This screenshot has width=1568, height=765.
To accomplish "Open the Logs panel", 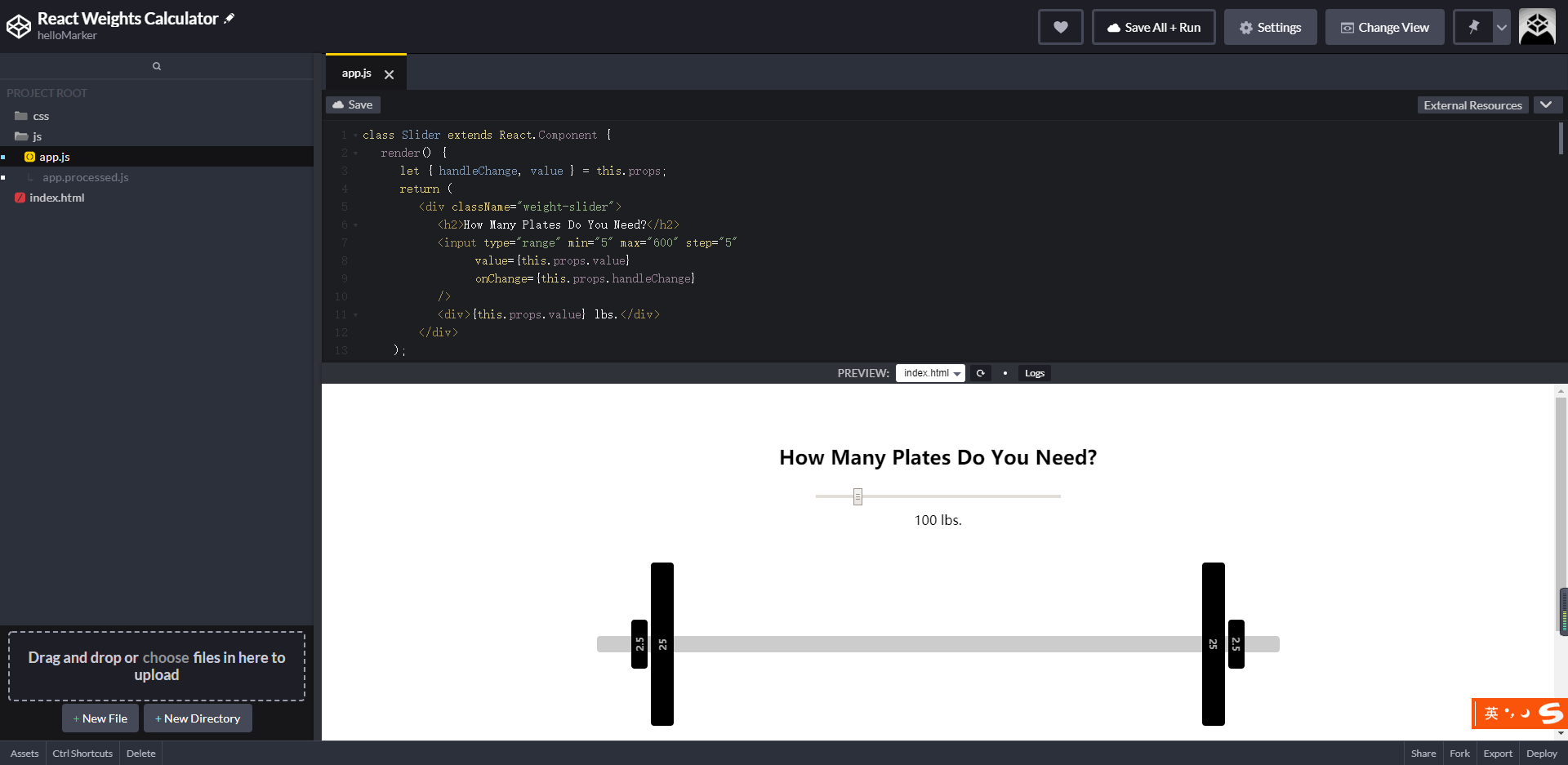I will point(1035,373).
